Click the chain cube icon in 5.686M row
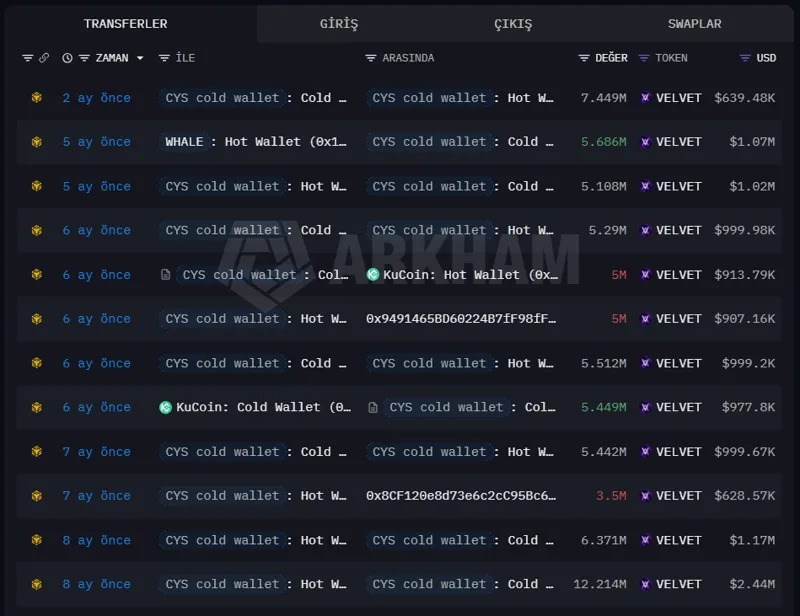800x616 pixels. click(x=37, y=142)
